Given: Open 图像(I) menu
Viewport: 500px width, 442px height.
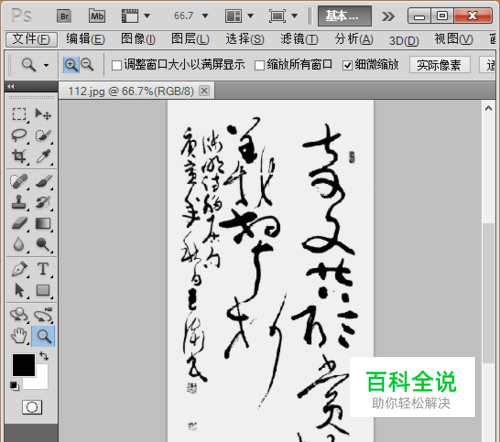Looking at the screenshot, I should click(138, 40).
